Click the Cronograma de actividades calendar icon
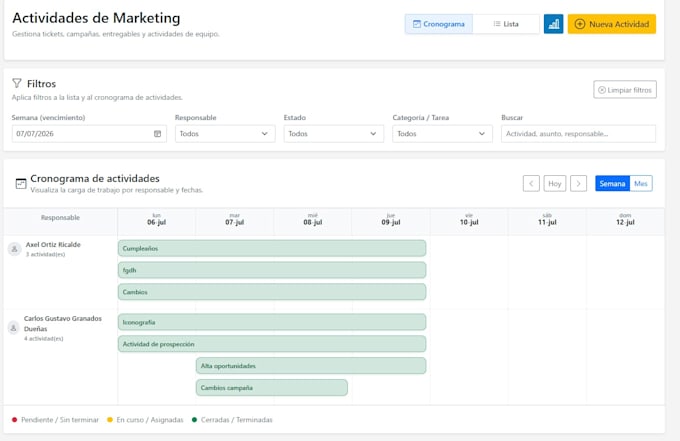Viewport: 680px width, 441px height. 21,183
